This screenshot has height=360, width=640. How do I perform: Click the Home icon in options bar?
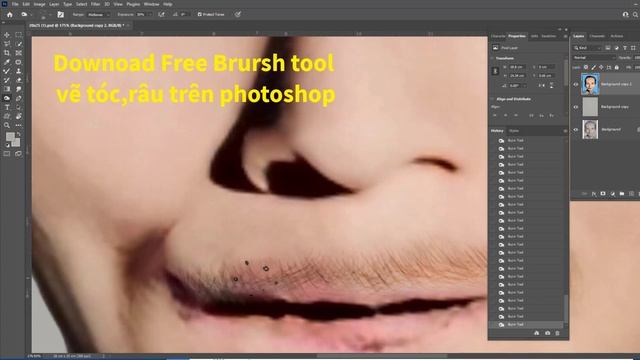[x=9, y=15]
